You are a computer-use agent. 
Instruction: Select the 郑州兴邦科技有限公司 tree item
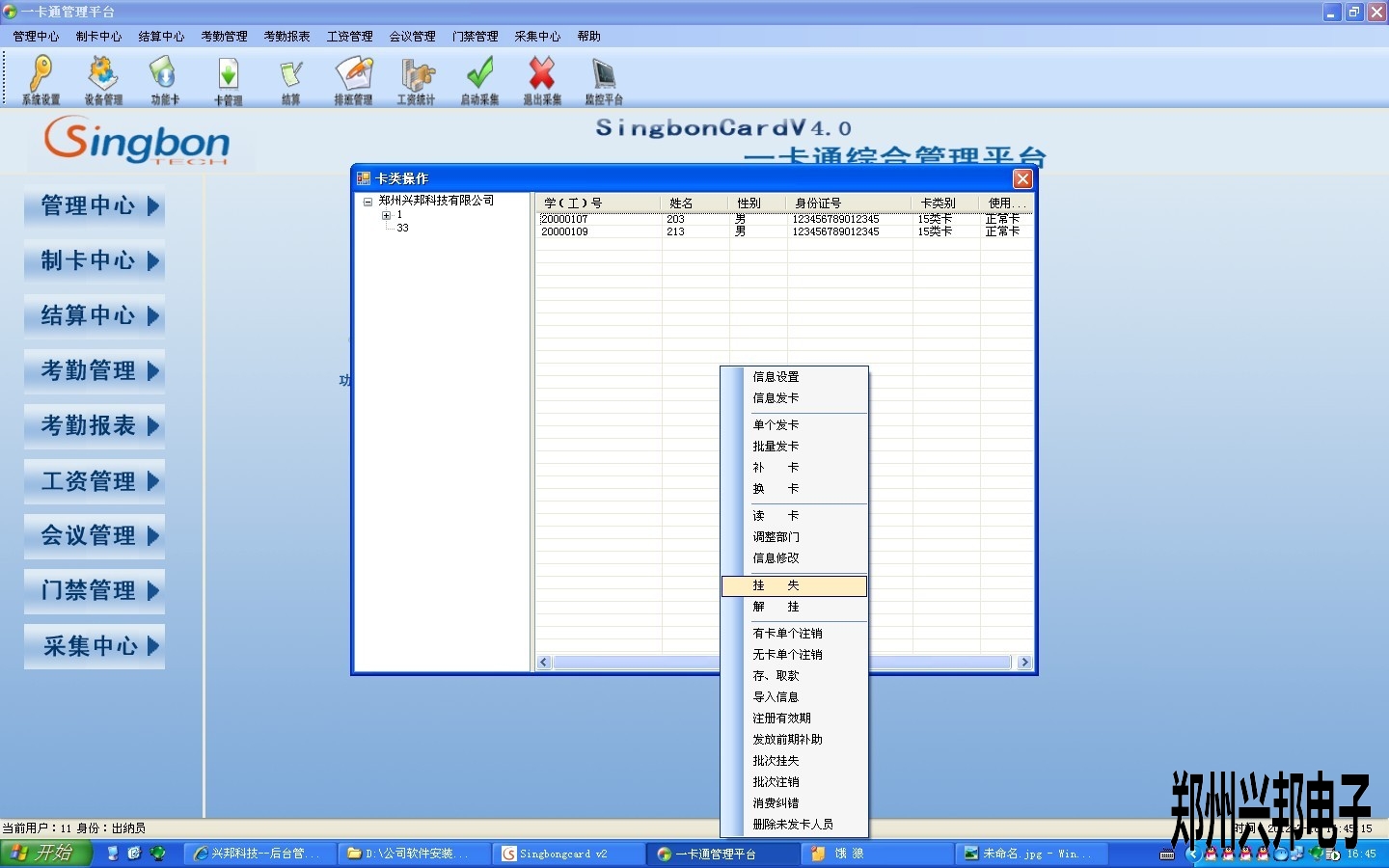tap(436, 201)
